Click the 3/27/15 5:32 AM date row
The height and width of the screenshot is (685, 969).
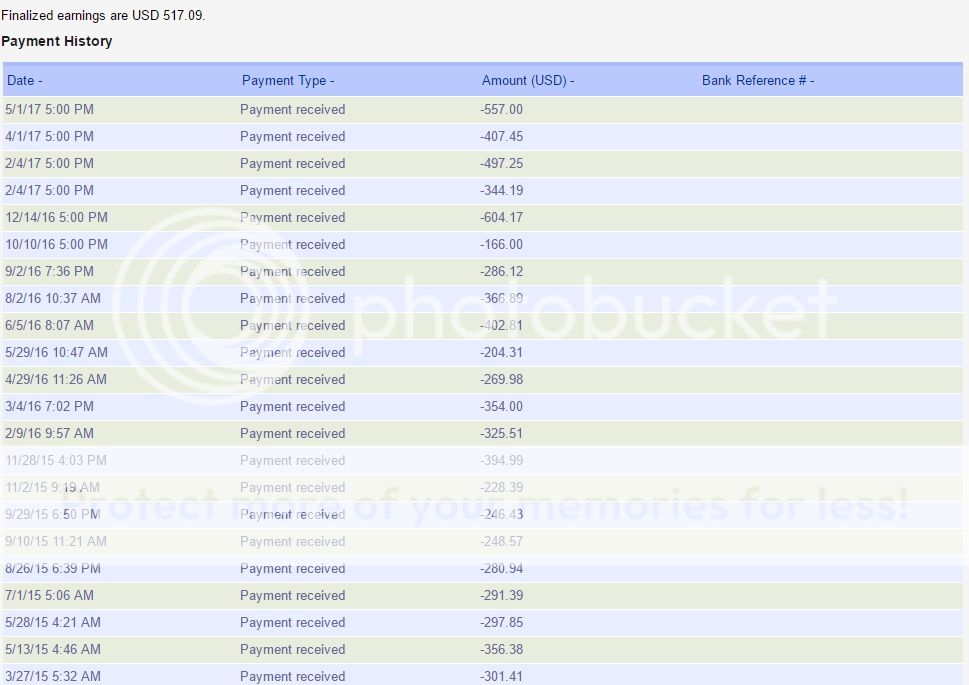[52, 676]
